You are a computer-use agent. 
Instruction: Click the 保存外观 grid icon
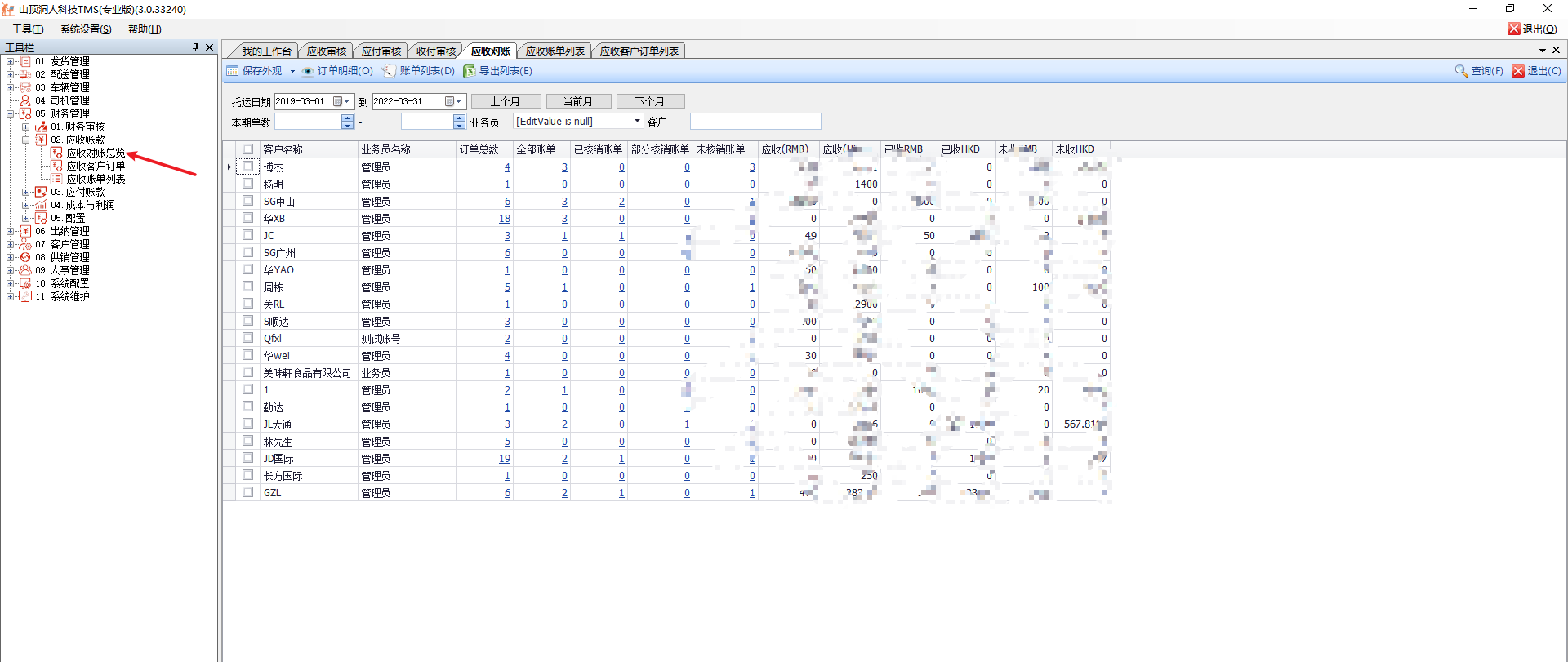pyautogui.click(x=233, y=71)
